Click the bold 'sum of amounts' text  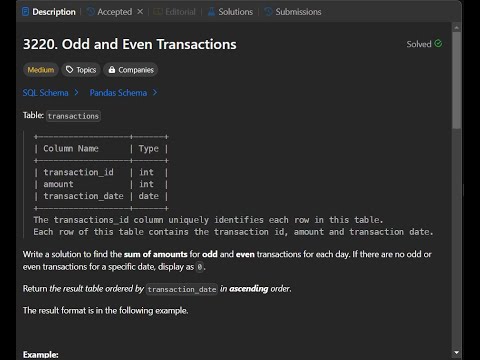pyautogui.click(x=155, y=254)
